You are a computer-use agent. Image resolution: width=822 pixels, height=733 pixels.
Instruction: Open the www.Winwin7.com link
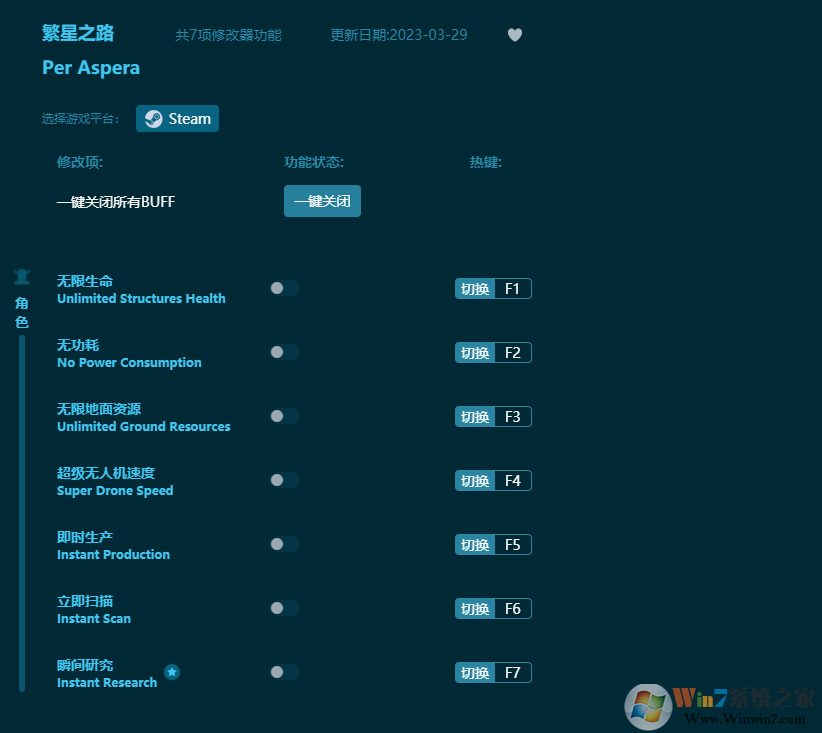745,718
